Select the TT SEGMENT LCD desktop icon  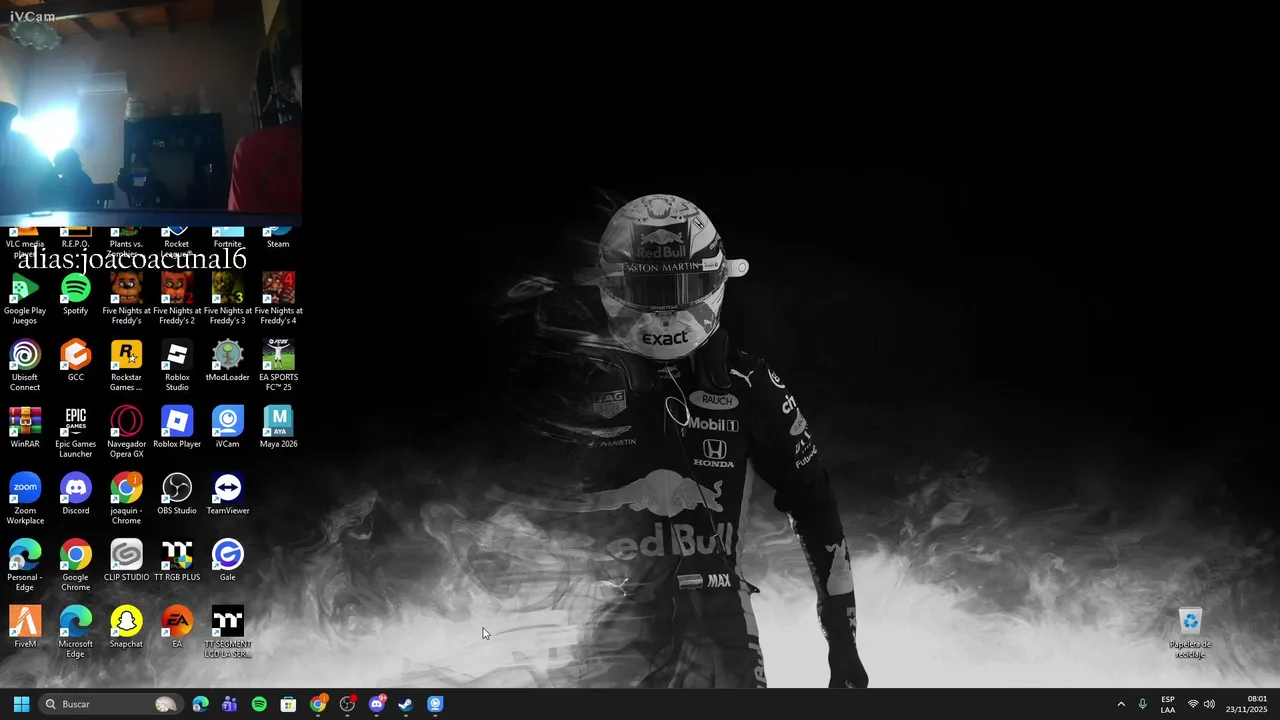[227, 633]
